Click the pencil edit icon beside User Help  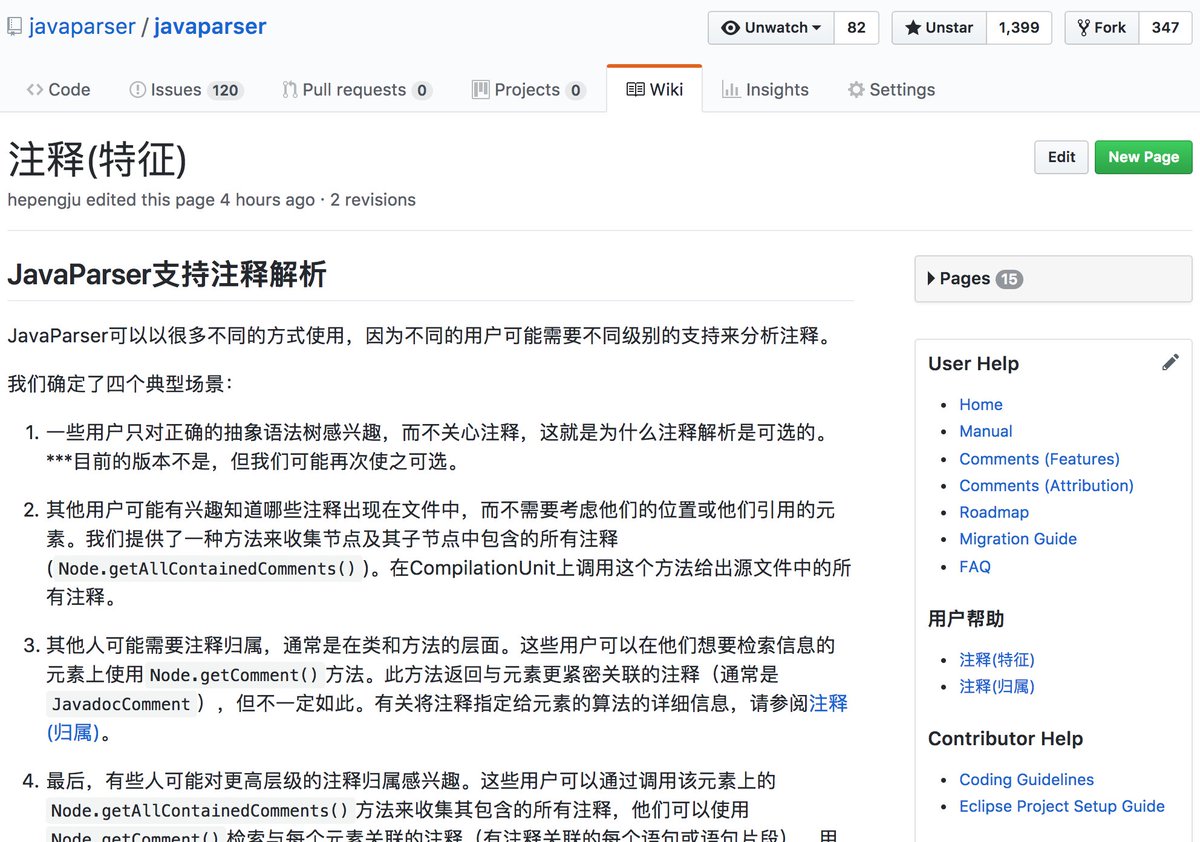[x=1170, y=363]
